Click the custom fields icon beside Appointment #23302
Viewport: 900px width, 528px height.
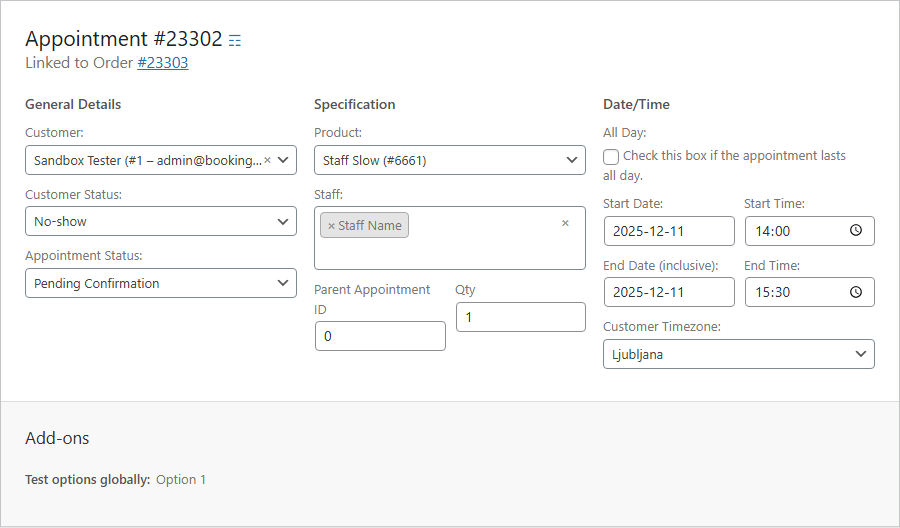click(235, 41)
